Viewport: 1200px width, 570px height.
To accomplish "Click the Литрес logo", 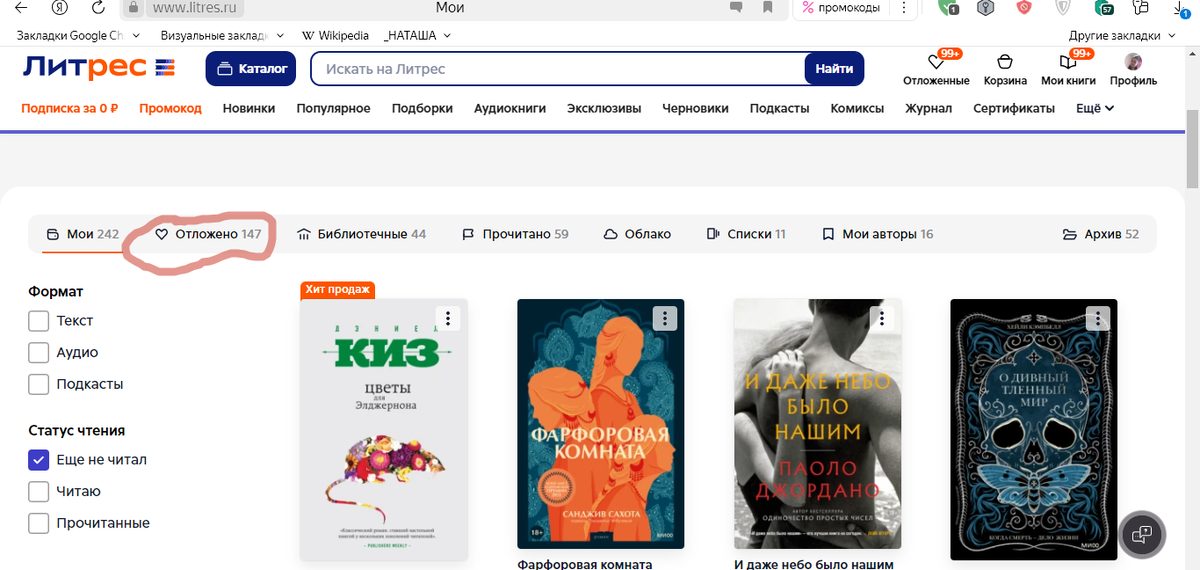I will (x=99, y=68).
